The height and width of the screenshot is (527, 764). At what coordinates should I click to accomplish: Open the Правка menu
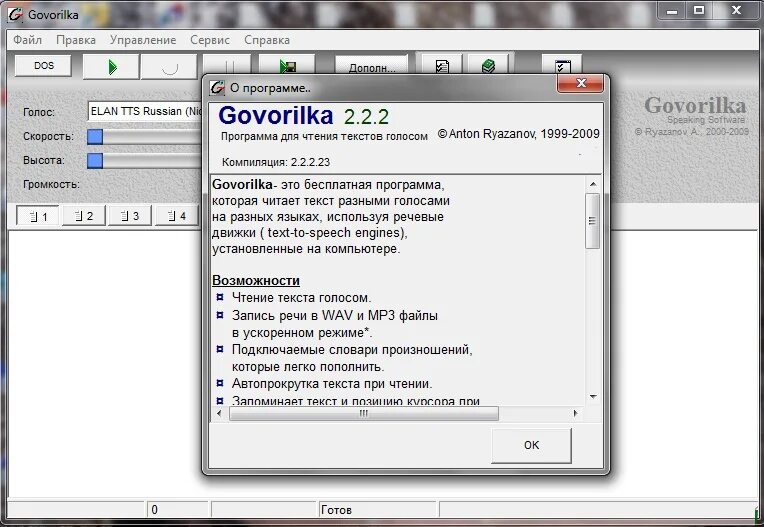[x=76, y=40]
